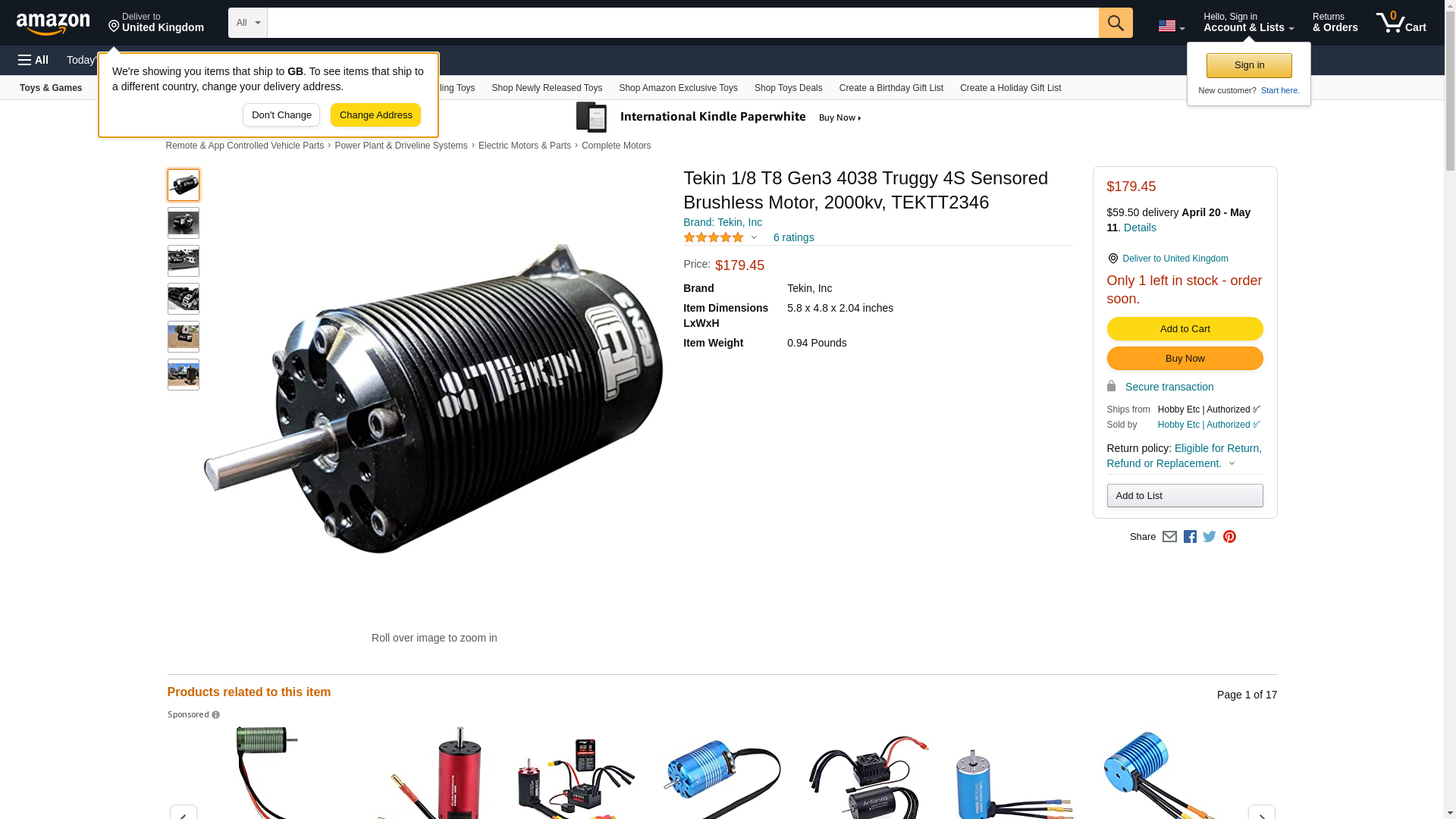Share the product on Pinterest
This screenshot has width=1456, height=819.
[1229, 537]
